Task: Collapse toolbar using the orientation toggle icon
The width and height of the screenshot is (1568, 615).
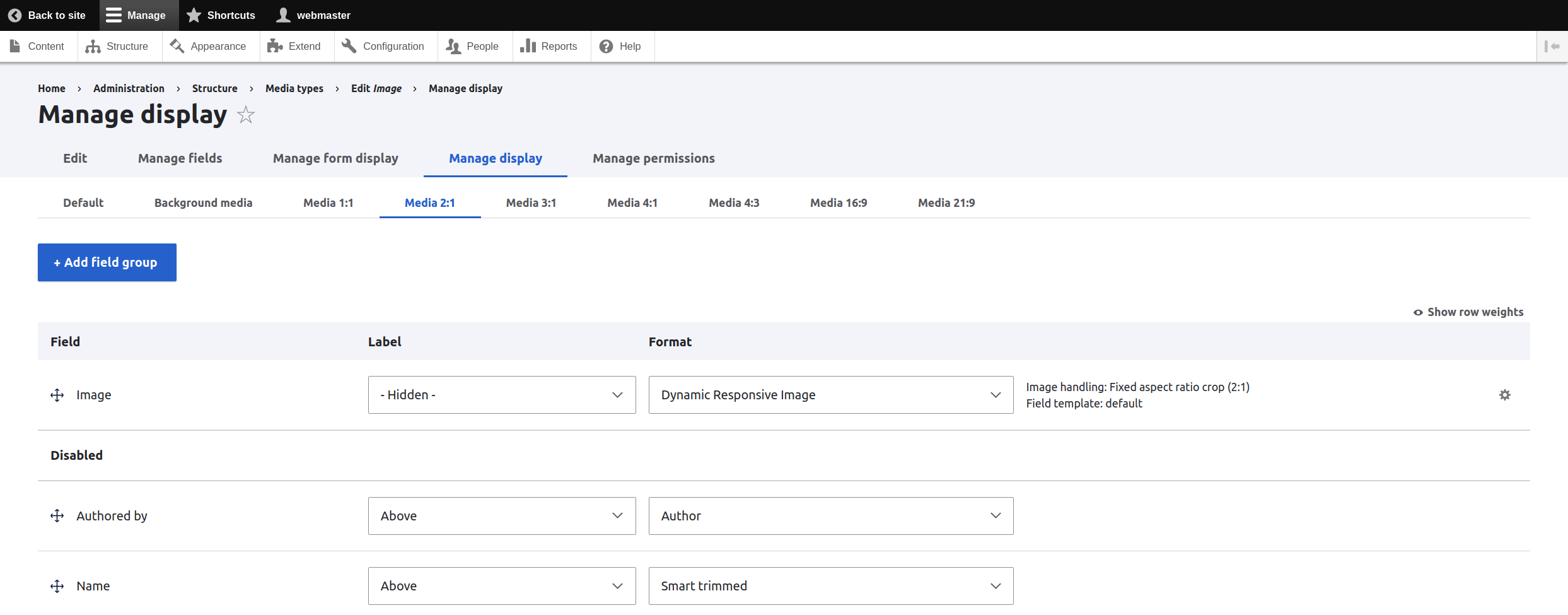Action: [1552, 46]
